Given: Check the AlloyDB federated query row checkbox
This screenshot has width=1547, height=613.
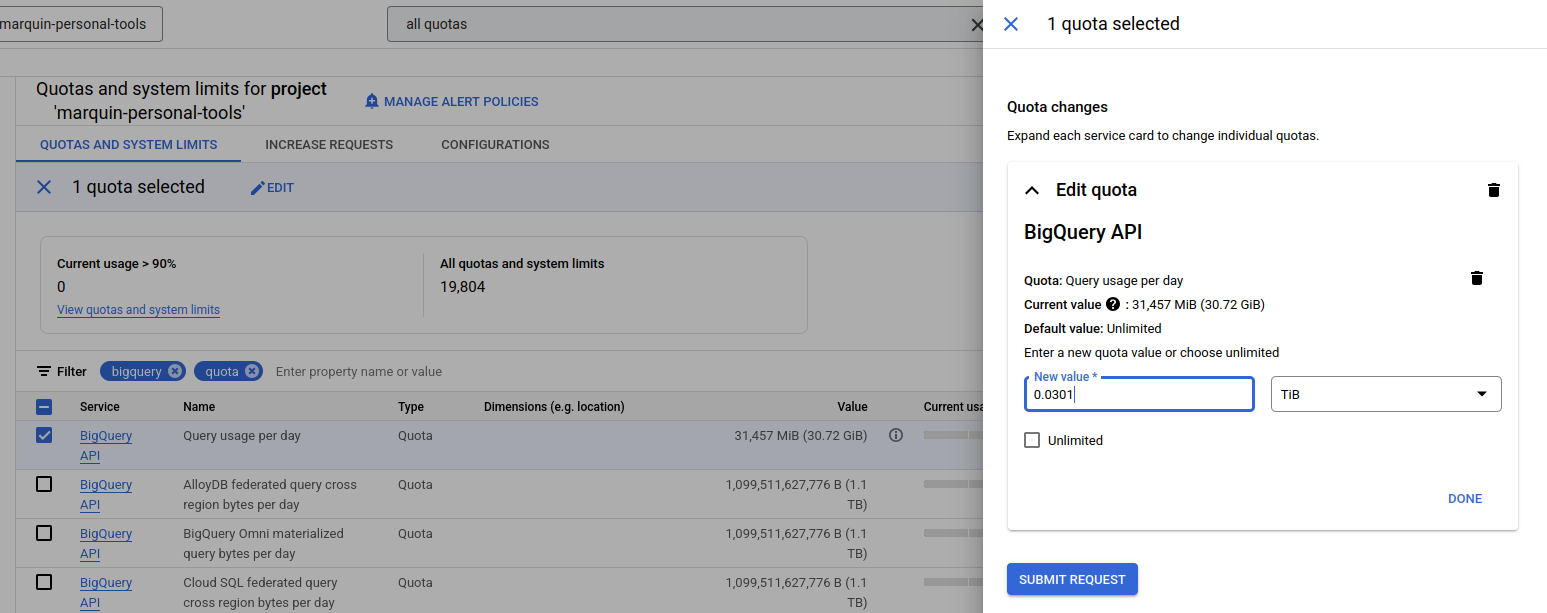Looking at the screenshot, I should coord(44,484).
